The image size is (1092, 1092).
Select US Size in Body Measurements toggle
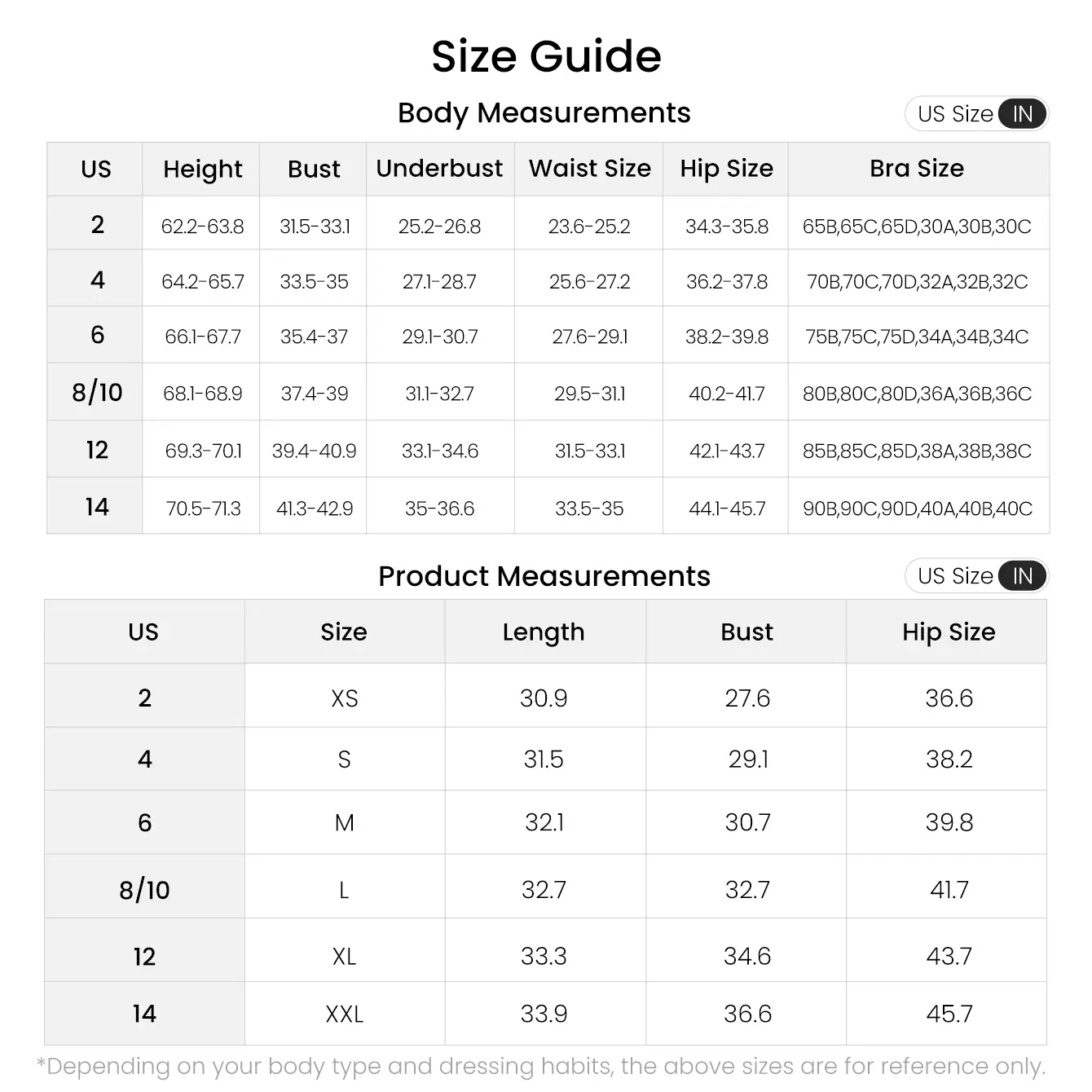pos(955,114)
